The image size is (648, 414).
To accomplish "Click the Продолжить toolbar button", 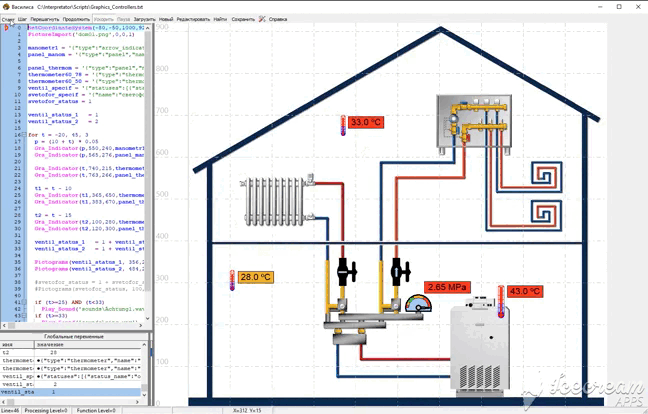I will 76,19.
